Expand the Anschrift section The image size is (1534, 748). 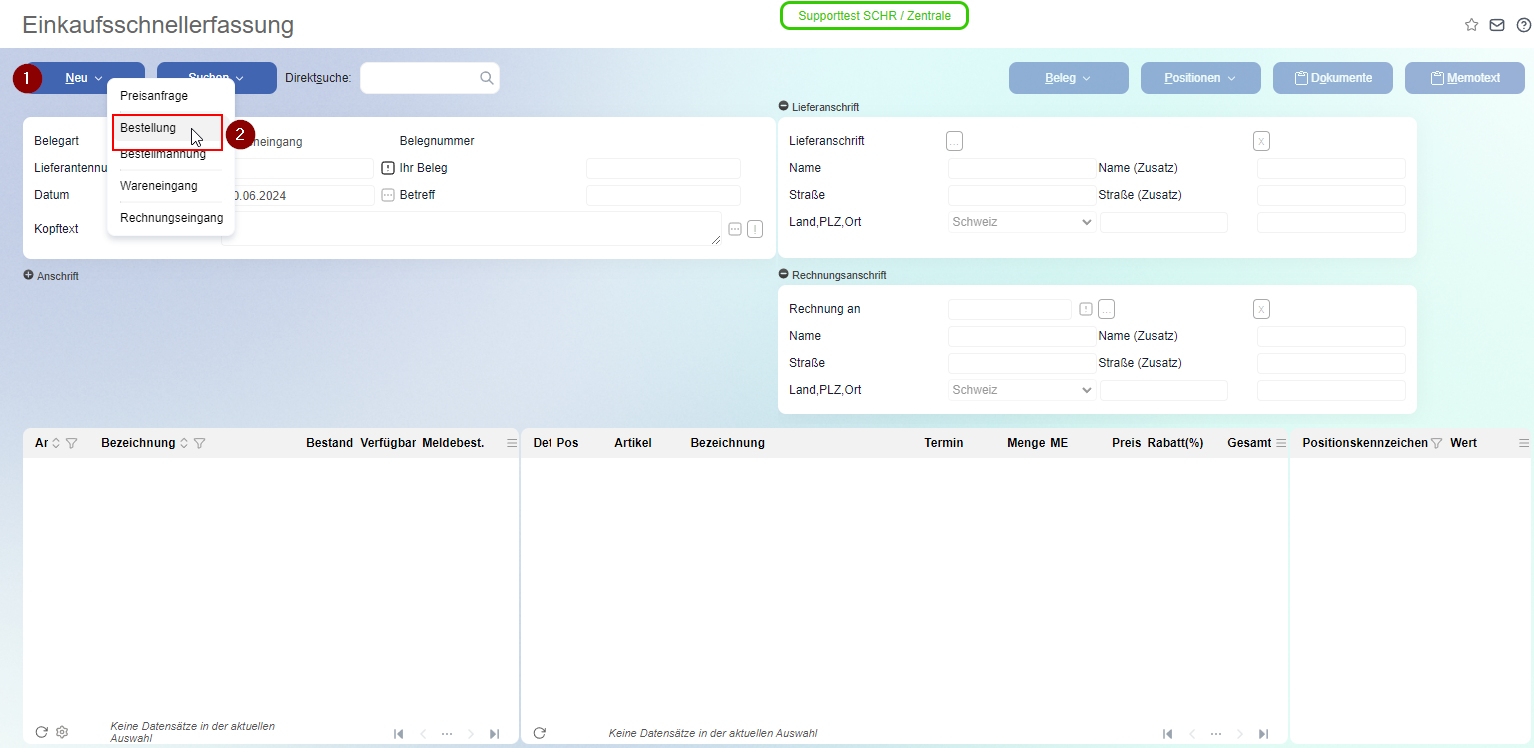[x=29, y=275]
